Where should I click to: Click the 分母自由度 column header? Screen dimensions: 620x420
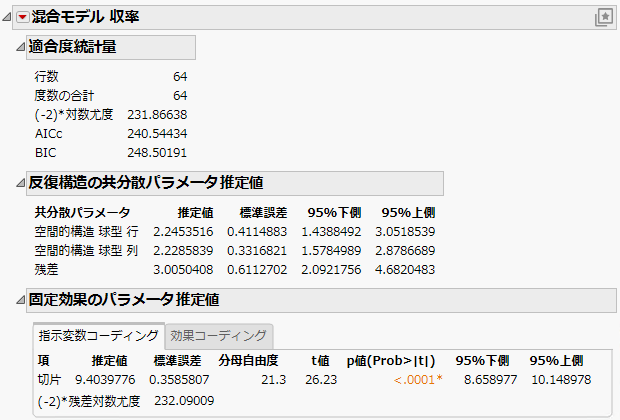[x=248, y=360]
